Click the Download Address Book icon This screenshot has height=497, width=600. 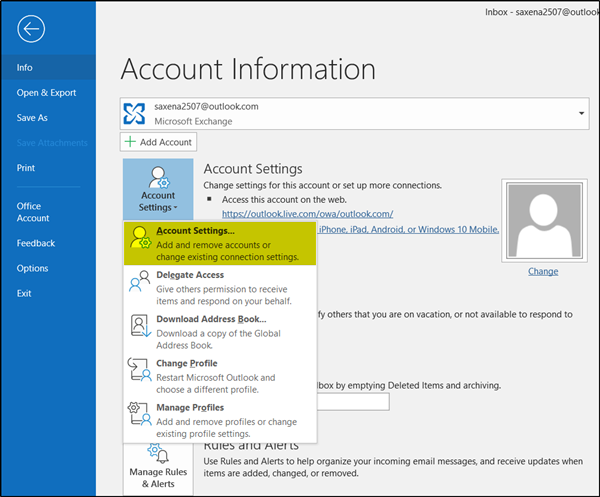coord(140,327)
